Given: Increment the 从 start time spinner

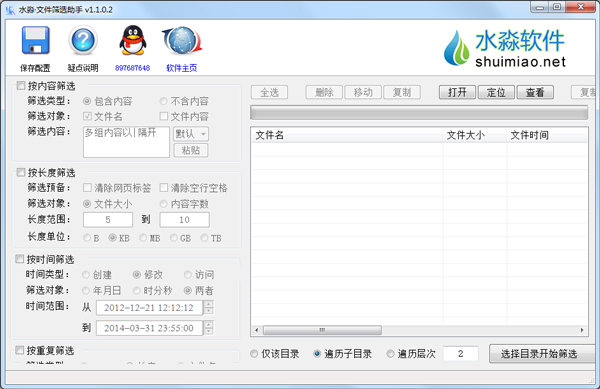Looking at the screenshot, I should pos(209,304).
